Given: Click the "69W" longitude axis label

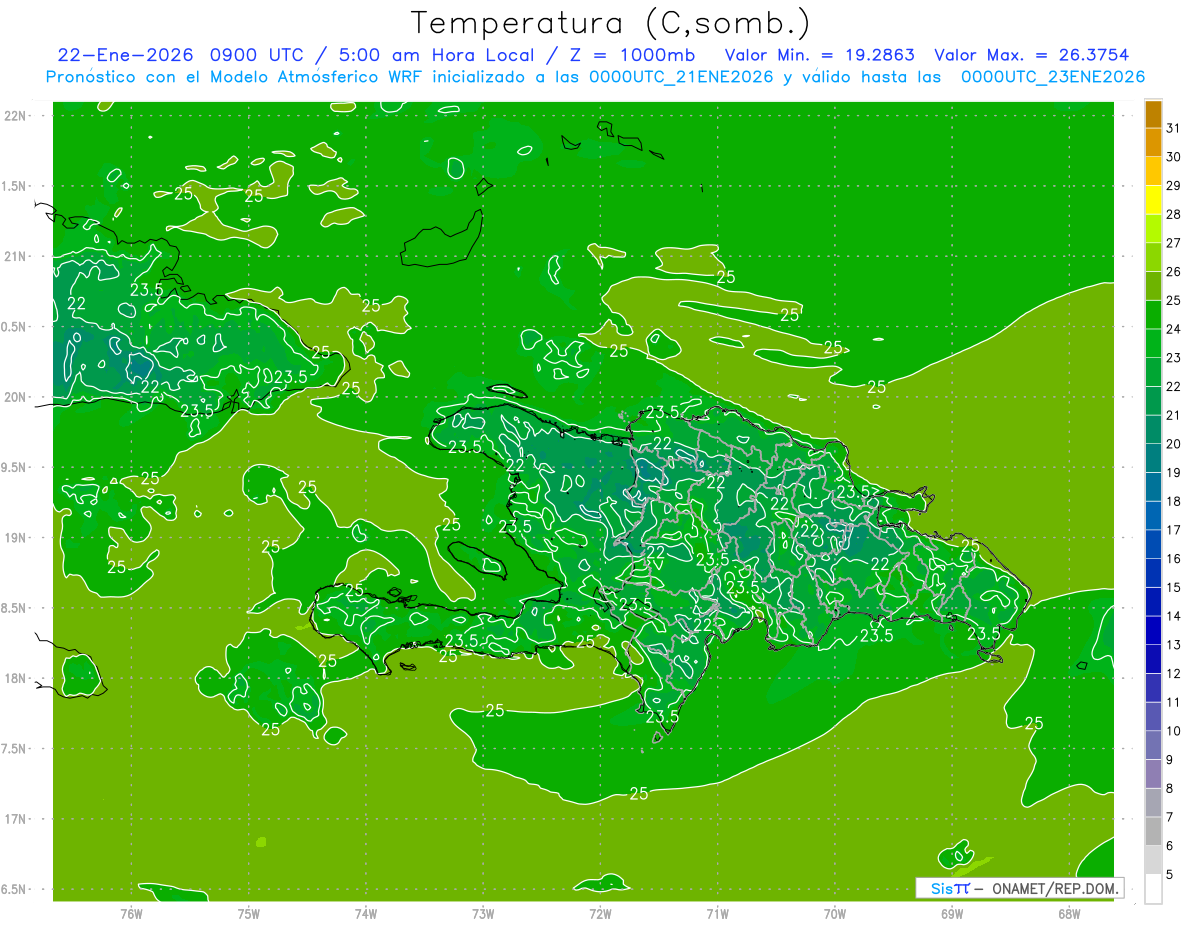Looking at the screenshot, I should pos(952,914).
